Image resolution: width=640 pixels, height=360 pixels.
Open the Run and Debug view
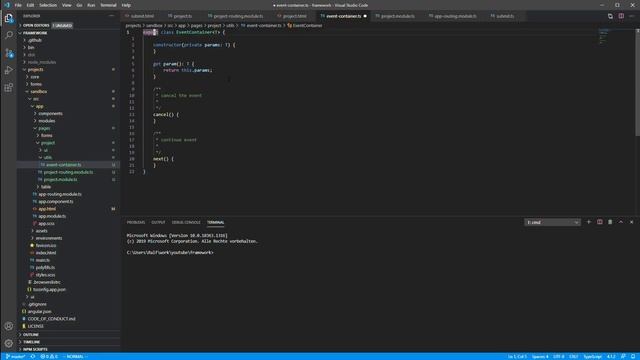(x=9, y=70)
